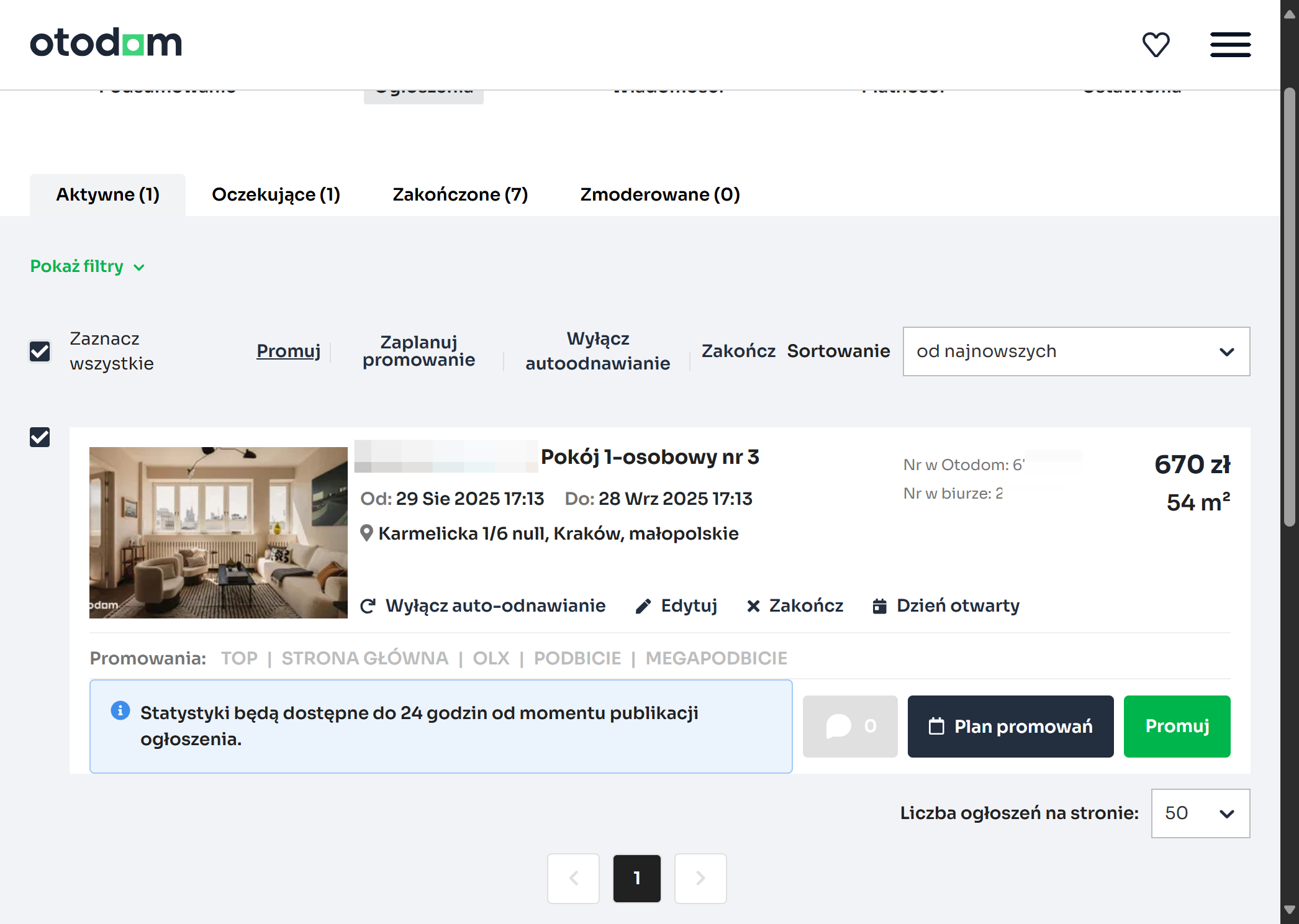Image resolution: width=1299 pixels, height=924 pixels.
Task: Toggle the Zaznacz wszystkie checkbox
Action: tap(40, 351)
